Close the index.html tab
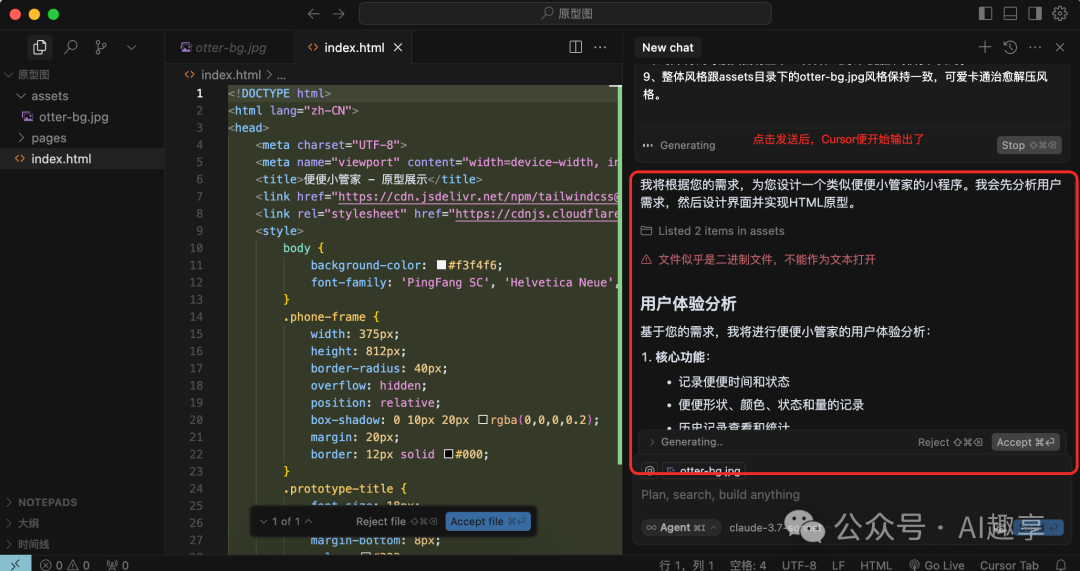 click(397, 48)
